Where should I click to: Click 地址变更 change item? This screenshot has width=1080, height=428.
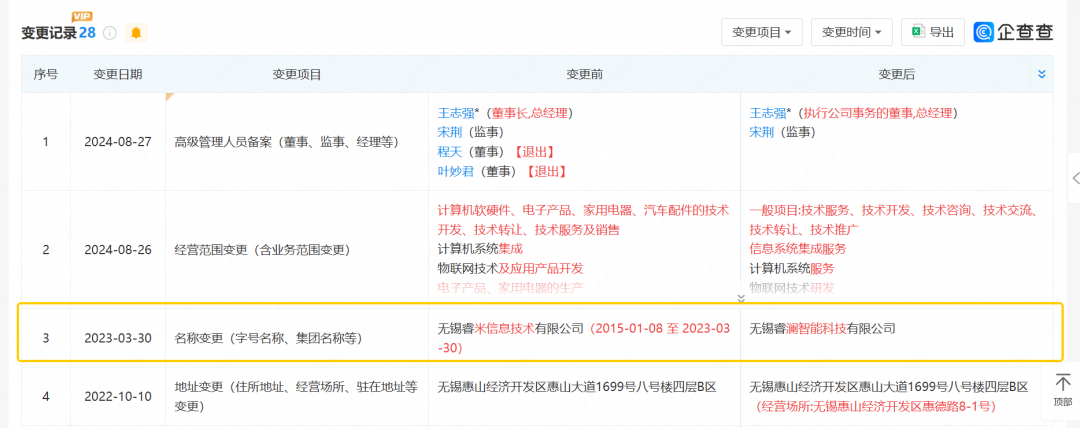coord(296,397)
